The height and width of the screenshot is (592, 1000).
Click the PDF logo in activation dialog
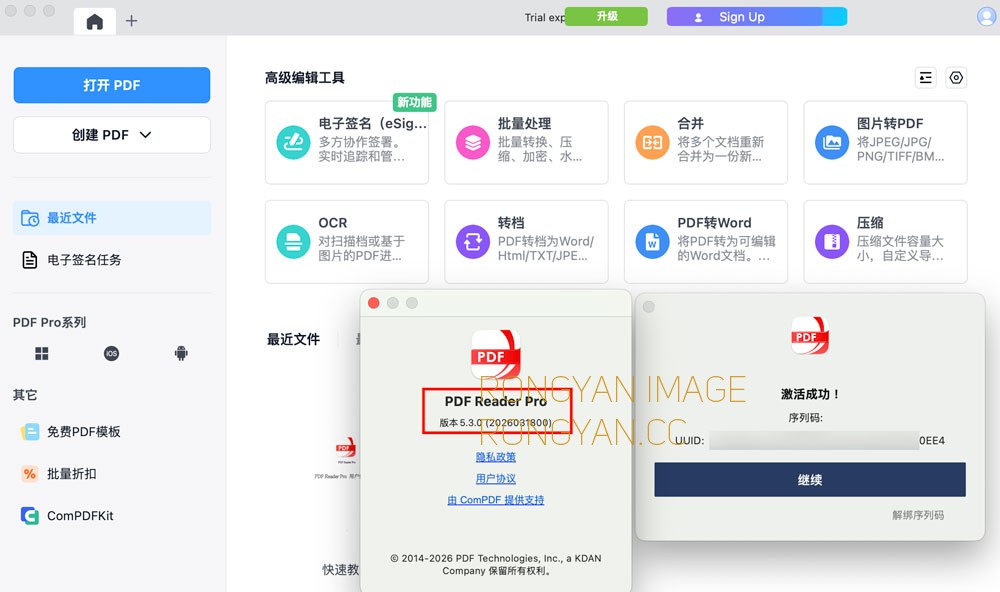click(810, 336)
